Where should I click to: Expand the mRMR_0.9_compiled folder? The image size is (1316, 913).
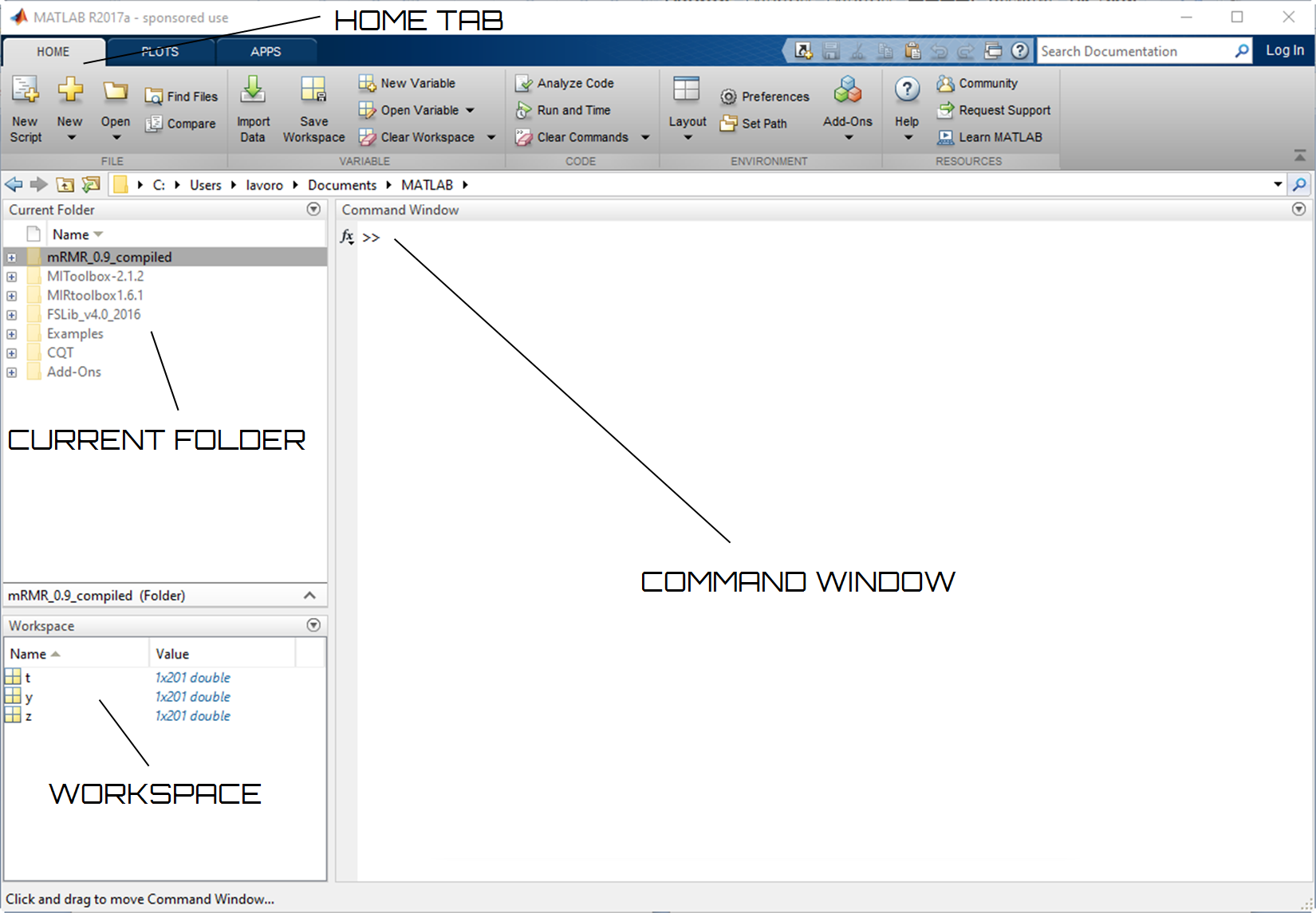tap(11, 258)
